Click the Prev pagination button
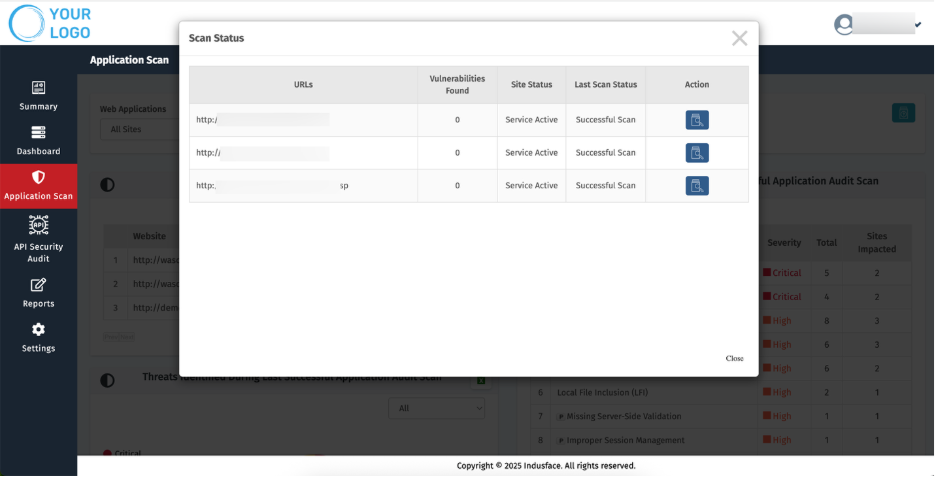The image size is (936, 477). 111,337
